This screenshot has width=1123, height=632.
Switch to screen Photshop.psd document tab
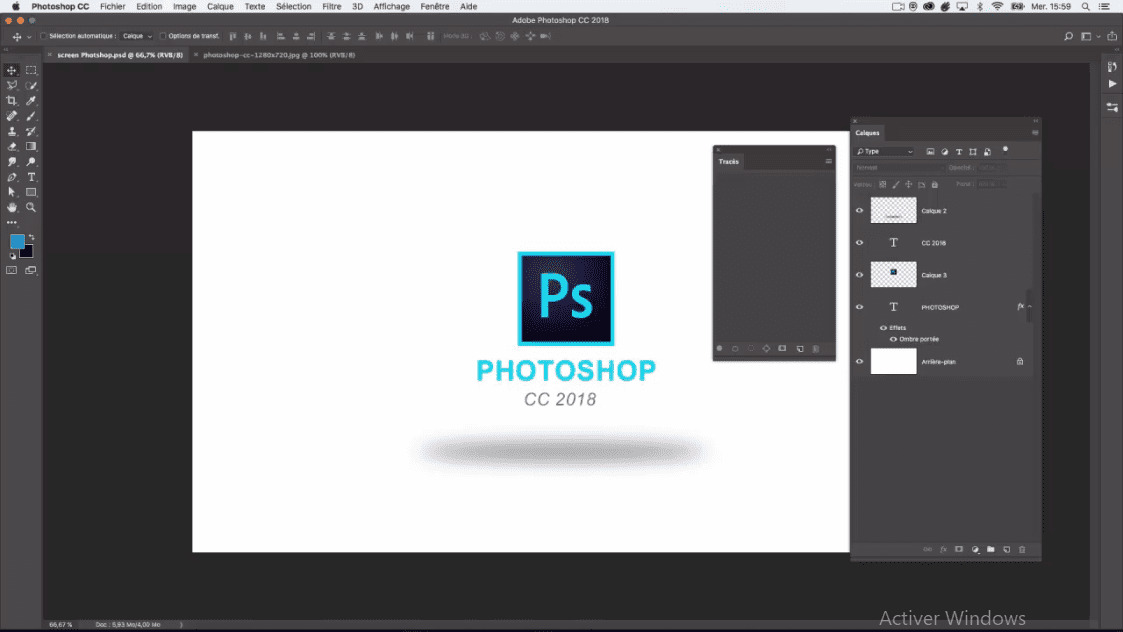point(120,54)
